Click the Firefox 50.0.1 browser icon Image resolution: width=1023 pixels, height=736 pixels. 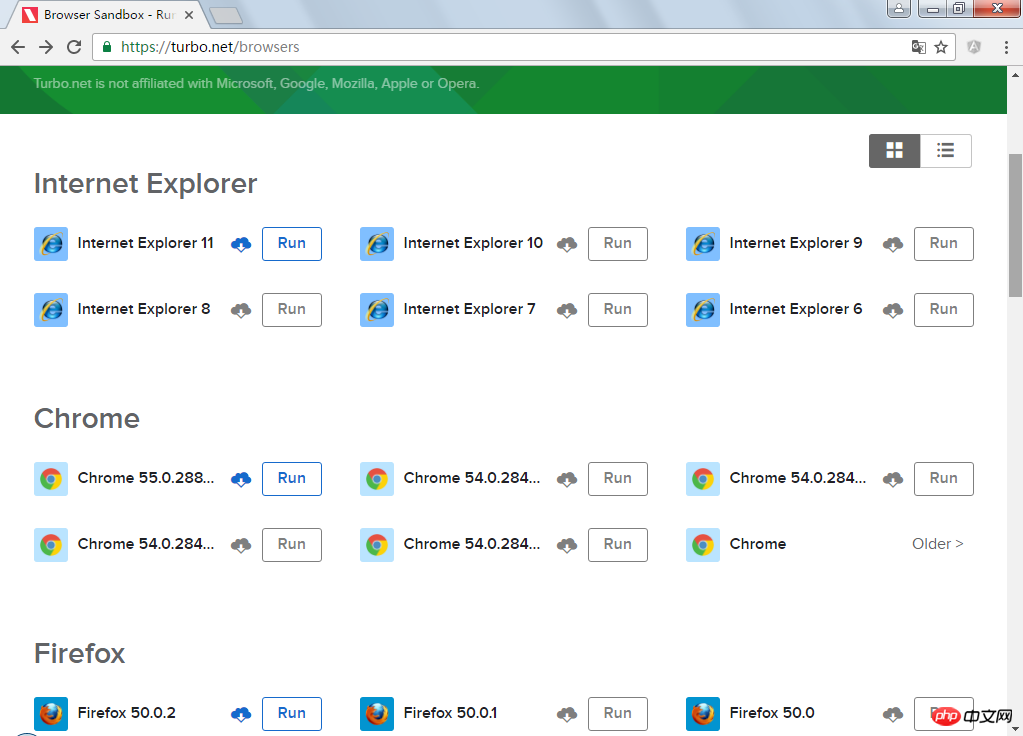(x=377, y=714)
